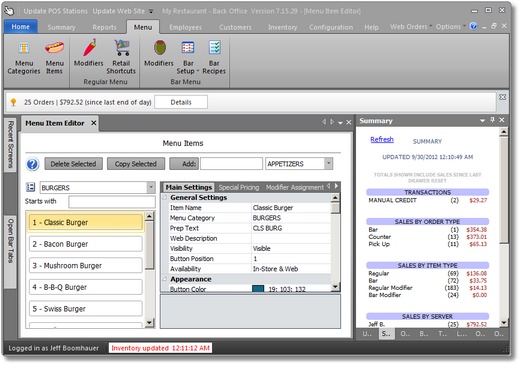Image resolution: width=520 pixels, height=365 pixels.
Task: Switch to Modifier Assignment tab
Action: pyautogui.click(x=295, y=187)
